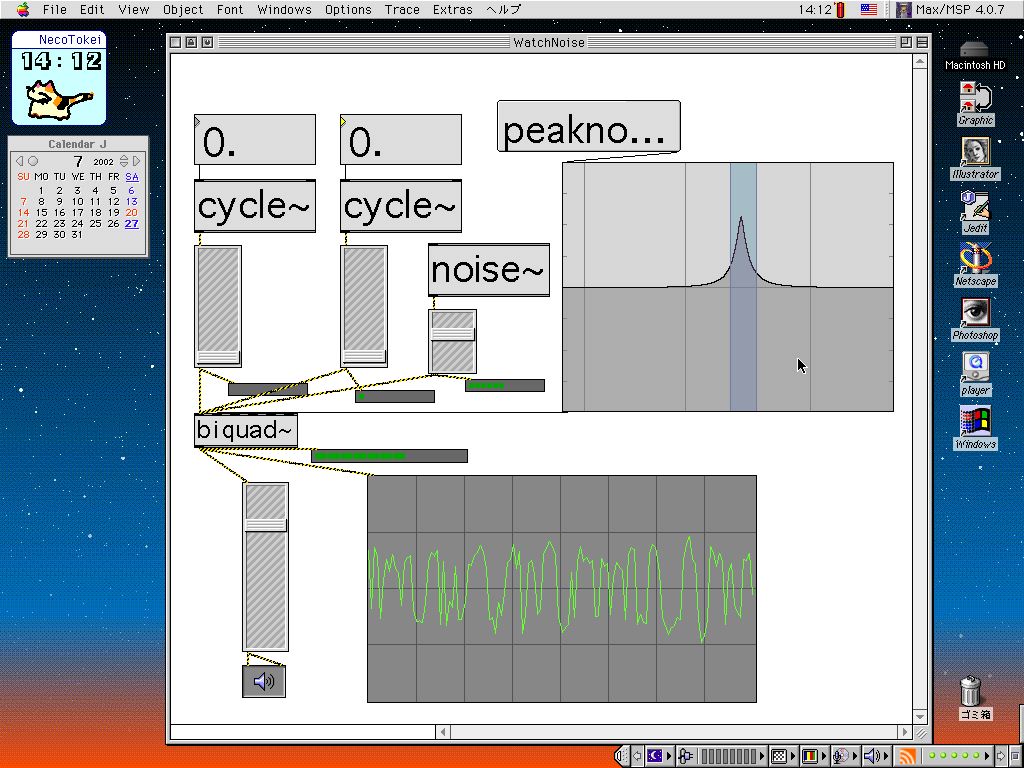
Task: Toggle the speaker audio on/off button
Action: (264, 682)
